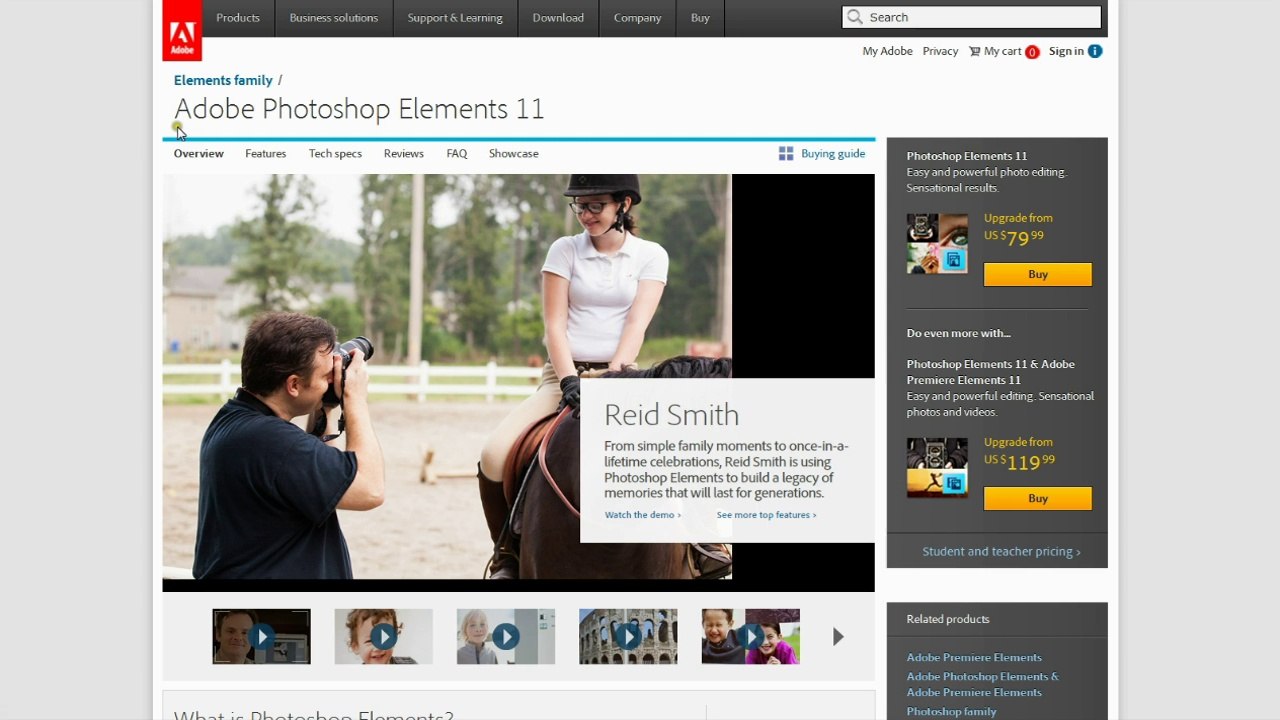Open the Business solutions menu
The width and height of the screenshot is (1280, 720).
(334, 18)
